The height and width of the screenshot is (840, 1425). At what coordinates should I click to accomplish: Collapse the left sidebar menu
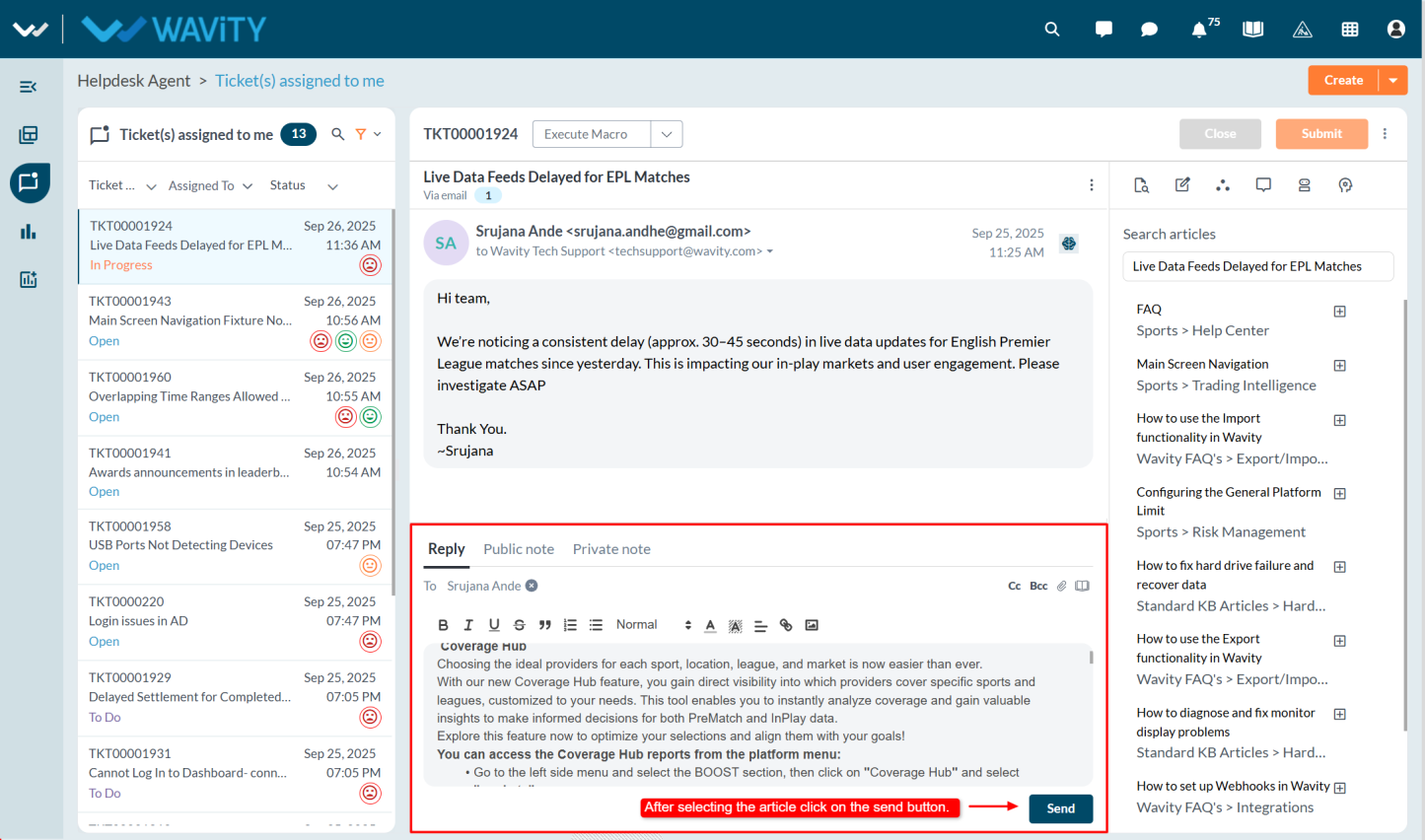pyautogui.click(x=29, y=87)
